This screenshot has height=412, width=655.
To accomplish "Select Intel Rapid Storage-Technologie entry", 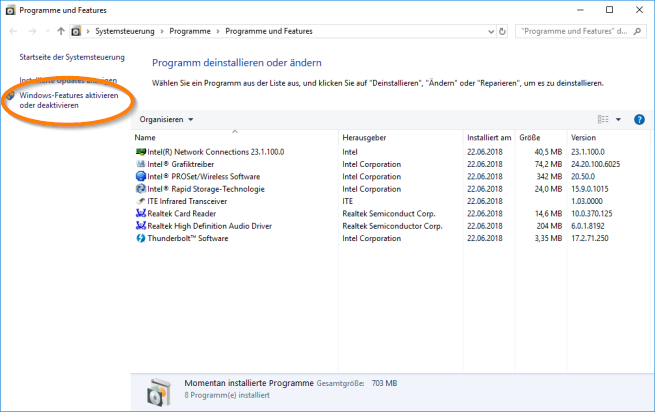I will tap(206, 189).
